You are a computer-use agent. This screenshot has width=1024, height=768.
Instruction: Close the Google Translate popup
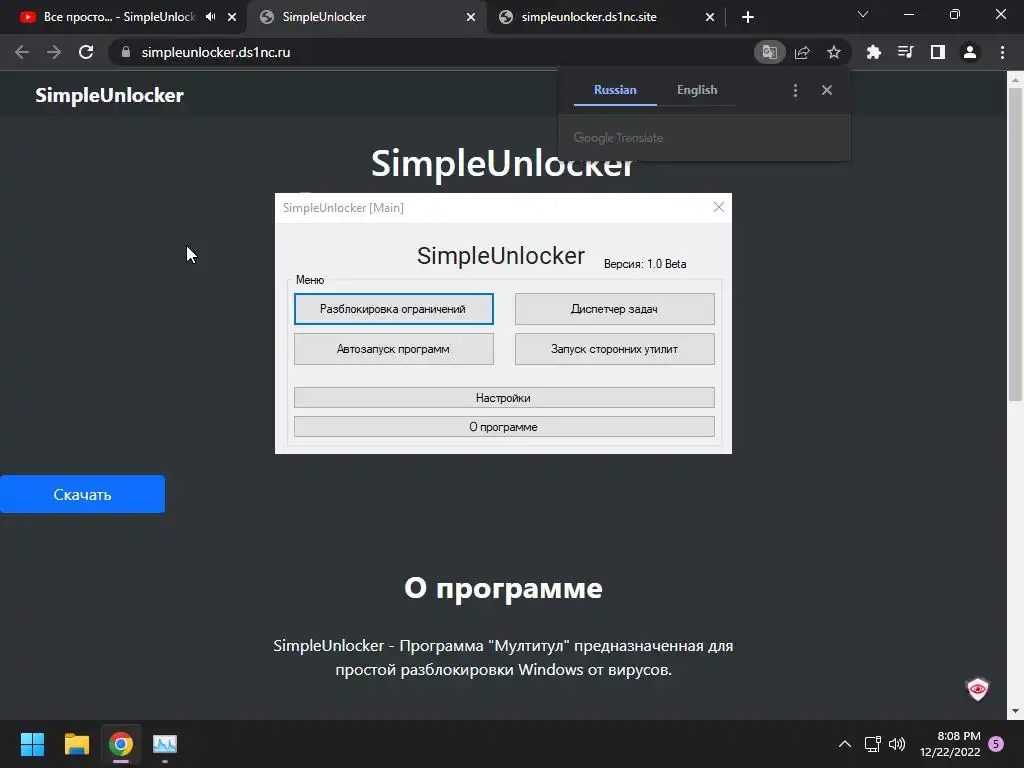827,90
